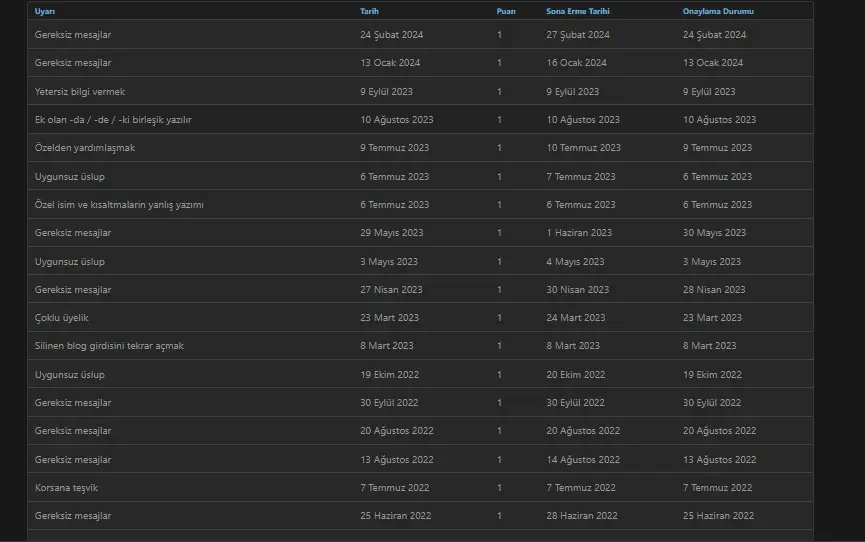Click '9 Temmuz 2023' in Onaylama Durumu column

tap(717, 148)
